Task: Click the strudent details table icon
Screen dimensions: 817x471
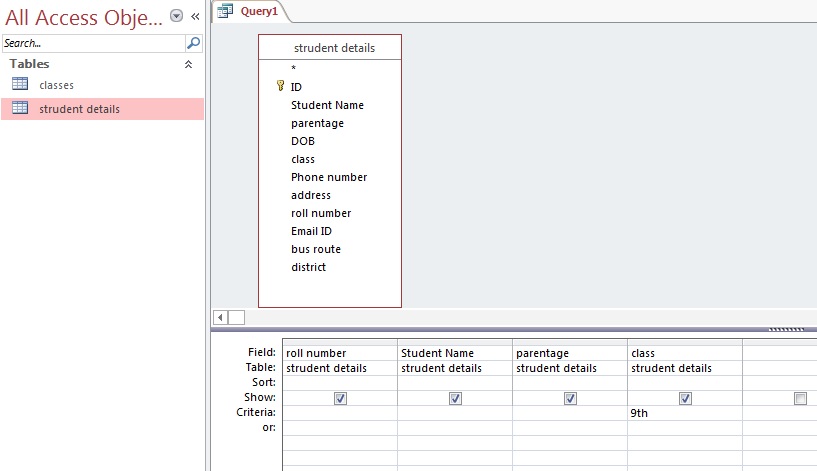Action: pyautogui.click(x=20, y=109)
